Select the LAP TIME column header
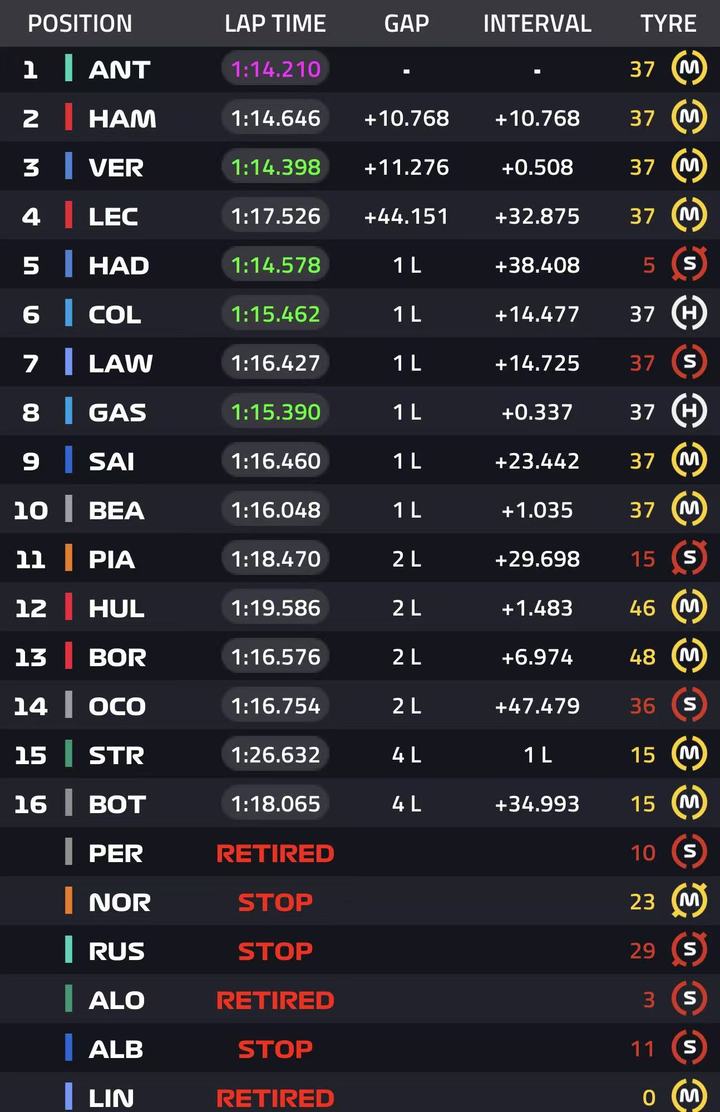 [x=275, y=23]
